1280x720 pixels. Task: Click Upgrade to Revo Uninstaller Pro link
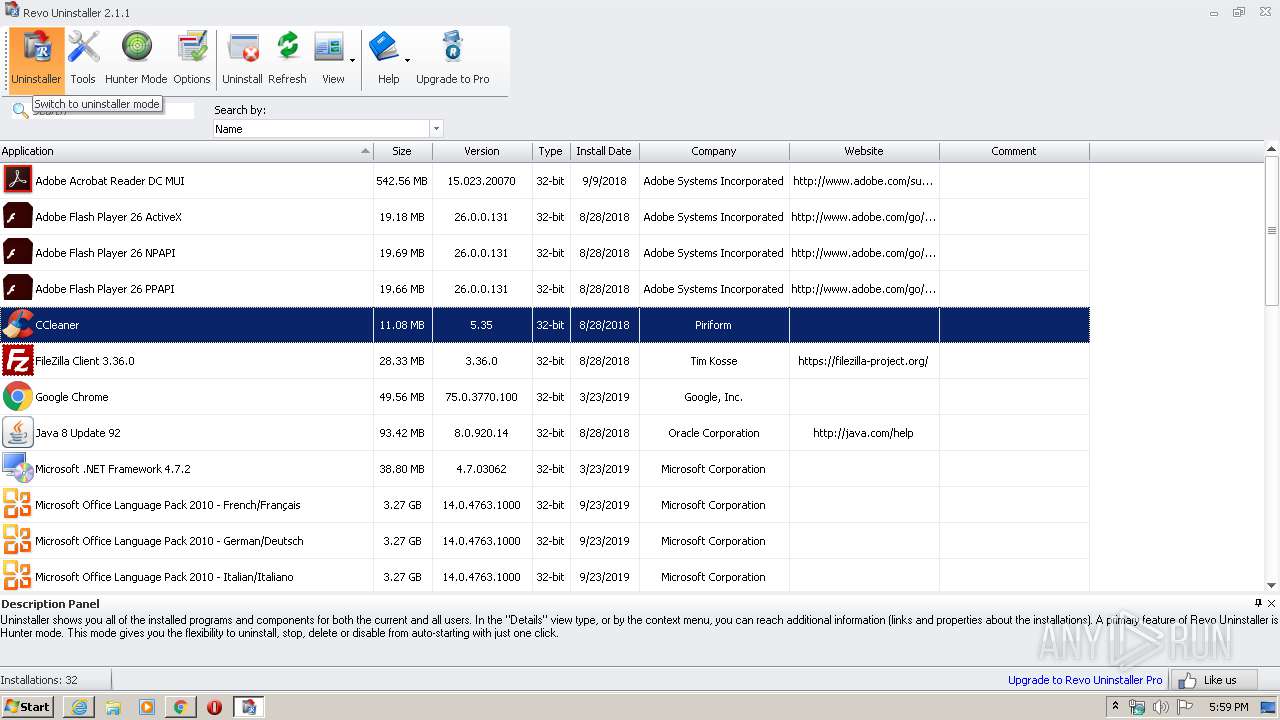(1085, 680)
